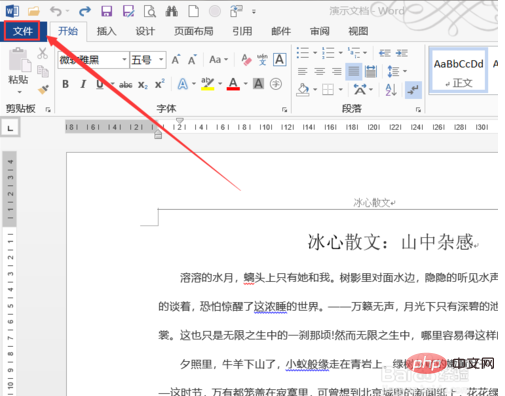The image size is (505, 396).
Task: Expand font color dropdown arrow
Action: [x=246, y=84]
